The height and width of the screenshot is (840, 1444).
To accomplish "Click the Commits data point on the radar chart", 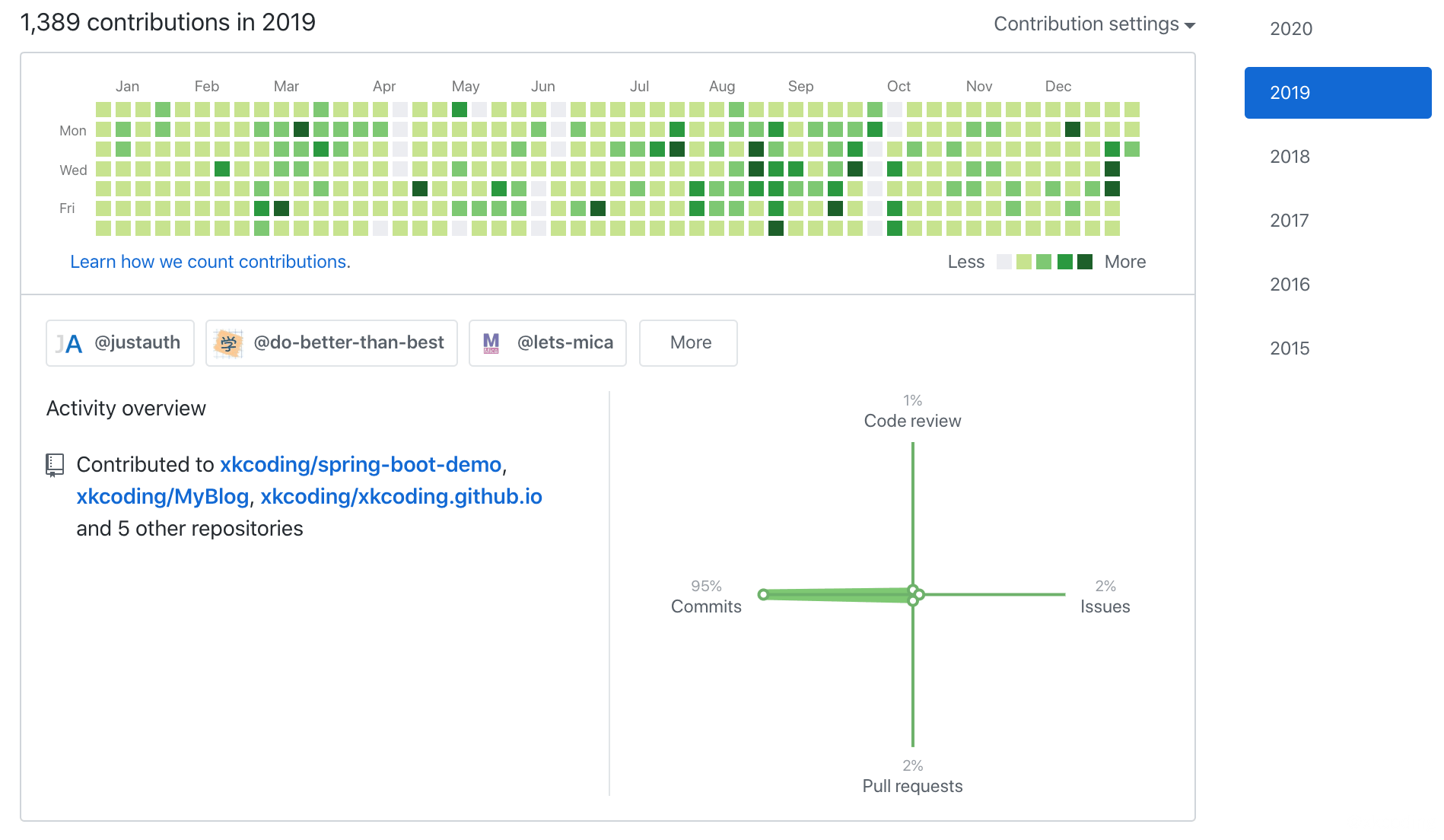I will click(763, 594).
